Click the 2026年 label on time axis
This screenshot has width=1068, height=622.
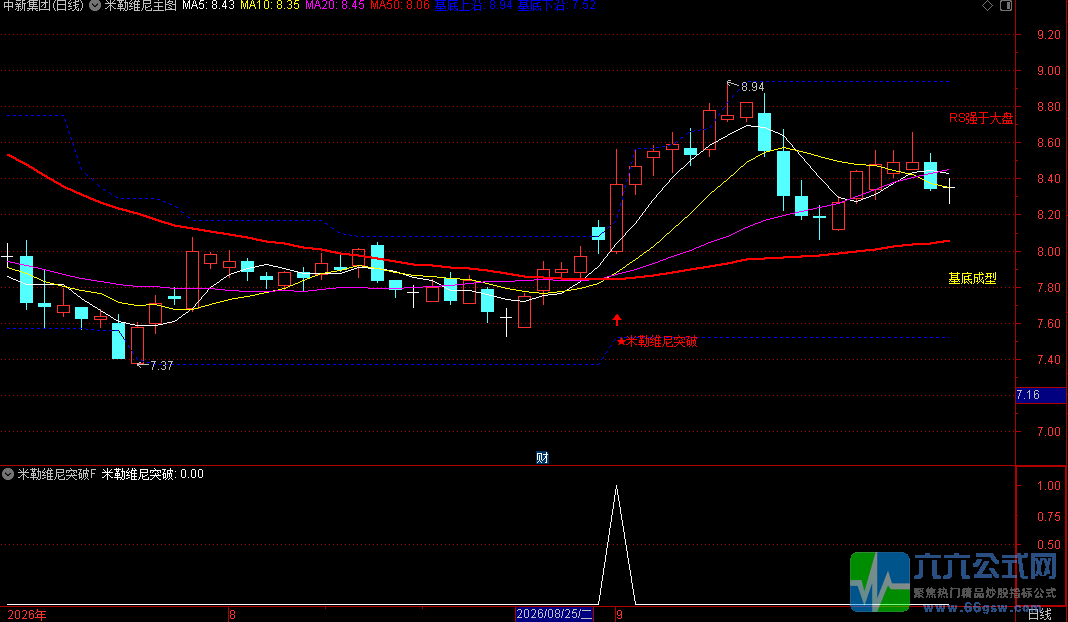27,615
